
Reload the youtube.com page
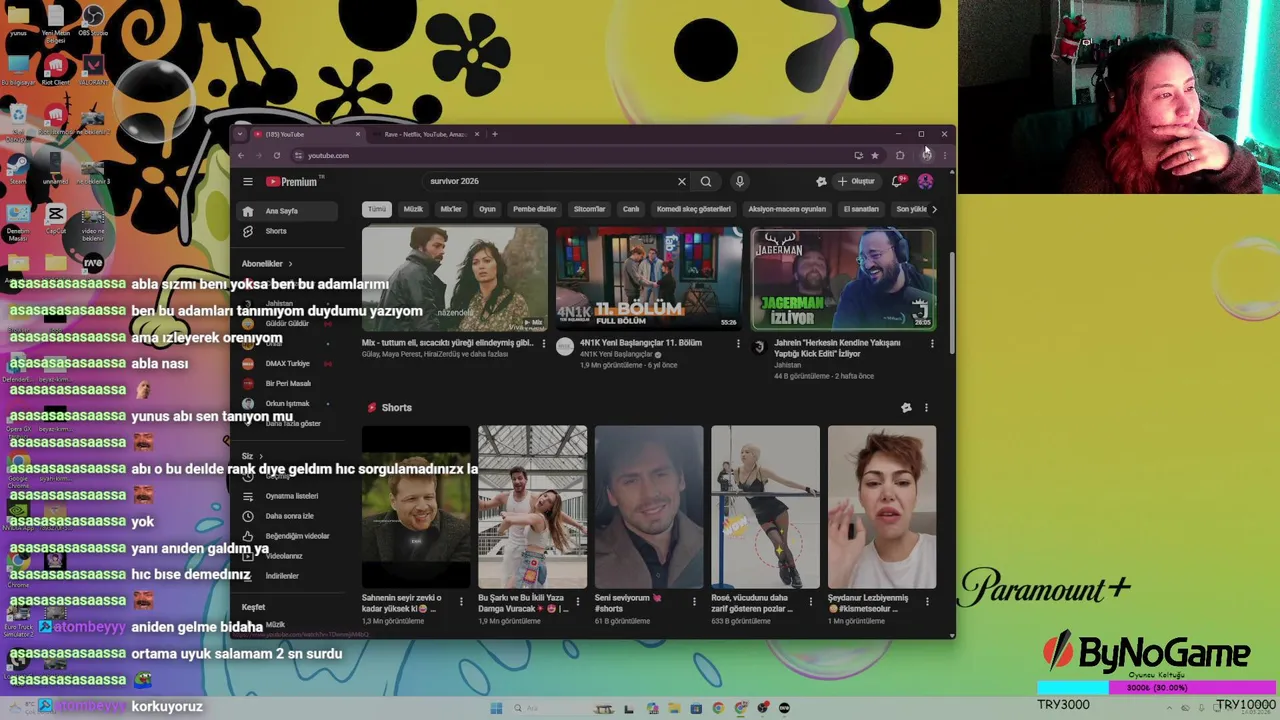pyautogui.click(x=277, y=155)
